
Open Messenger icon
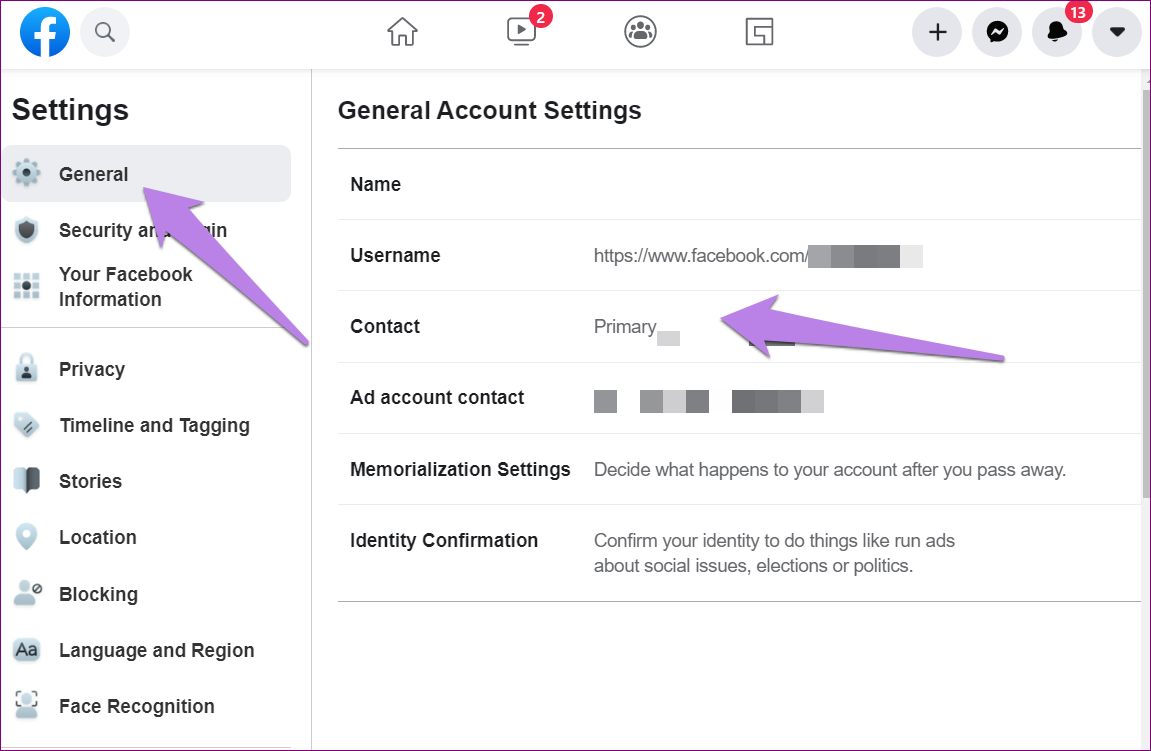click(997, 33)
